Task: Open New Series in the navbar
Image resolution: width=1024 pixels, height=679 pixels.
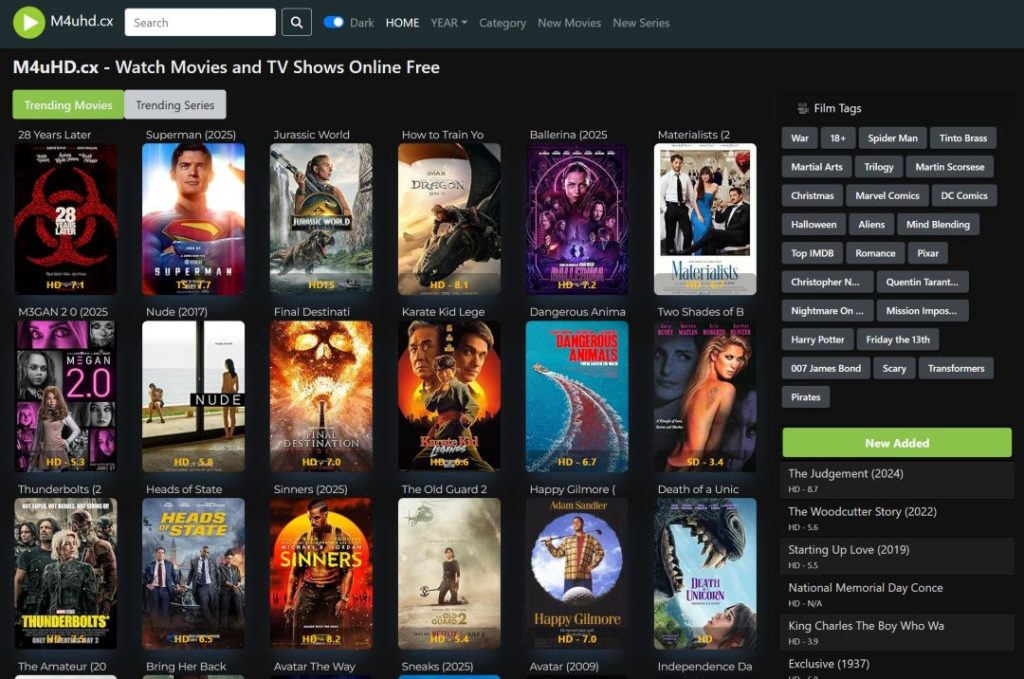Action: click(x=641, y=23)
